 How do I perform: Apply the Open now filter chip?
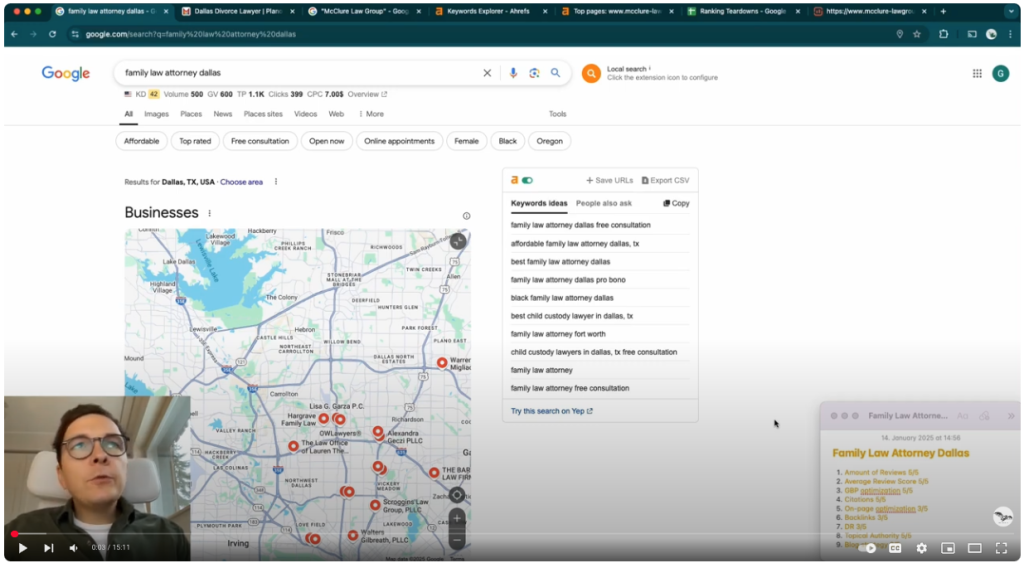point(327,141)
